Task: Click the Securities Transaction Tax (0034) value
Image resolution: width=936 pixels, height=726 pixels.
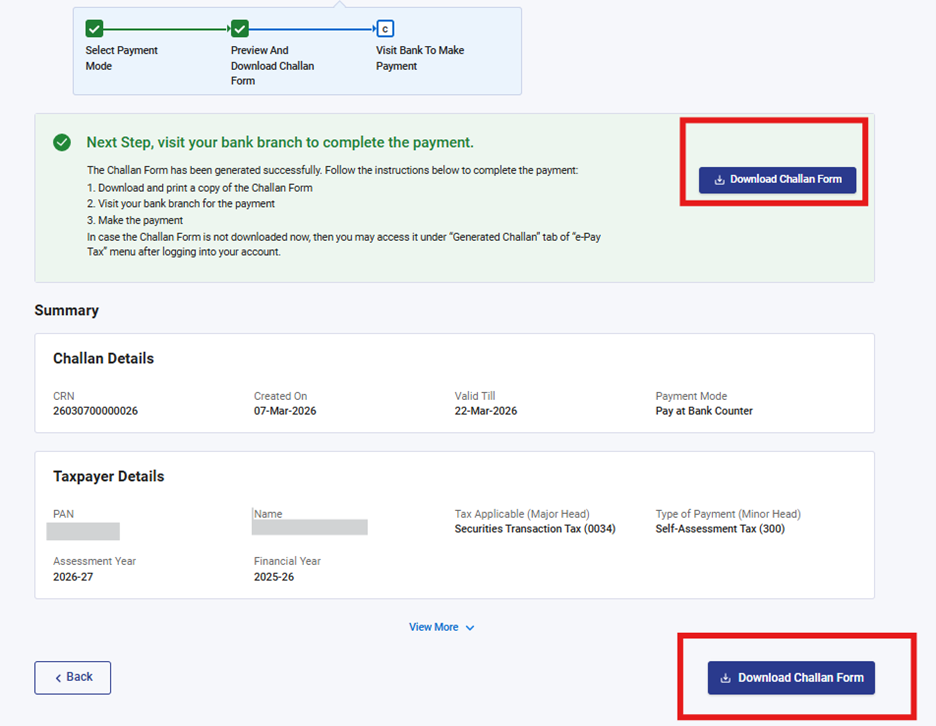Action: [535, 529]
